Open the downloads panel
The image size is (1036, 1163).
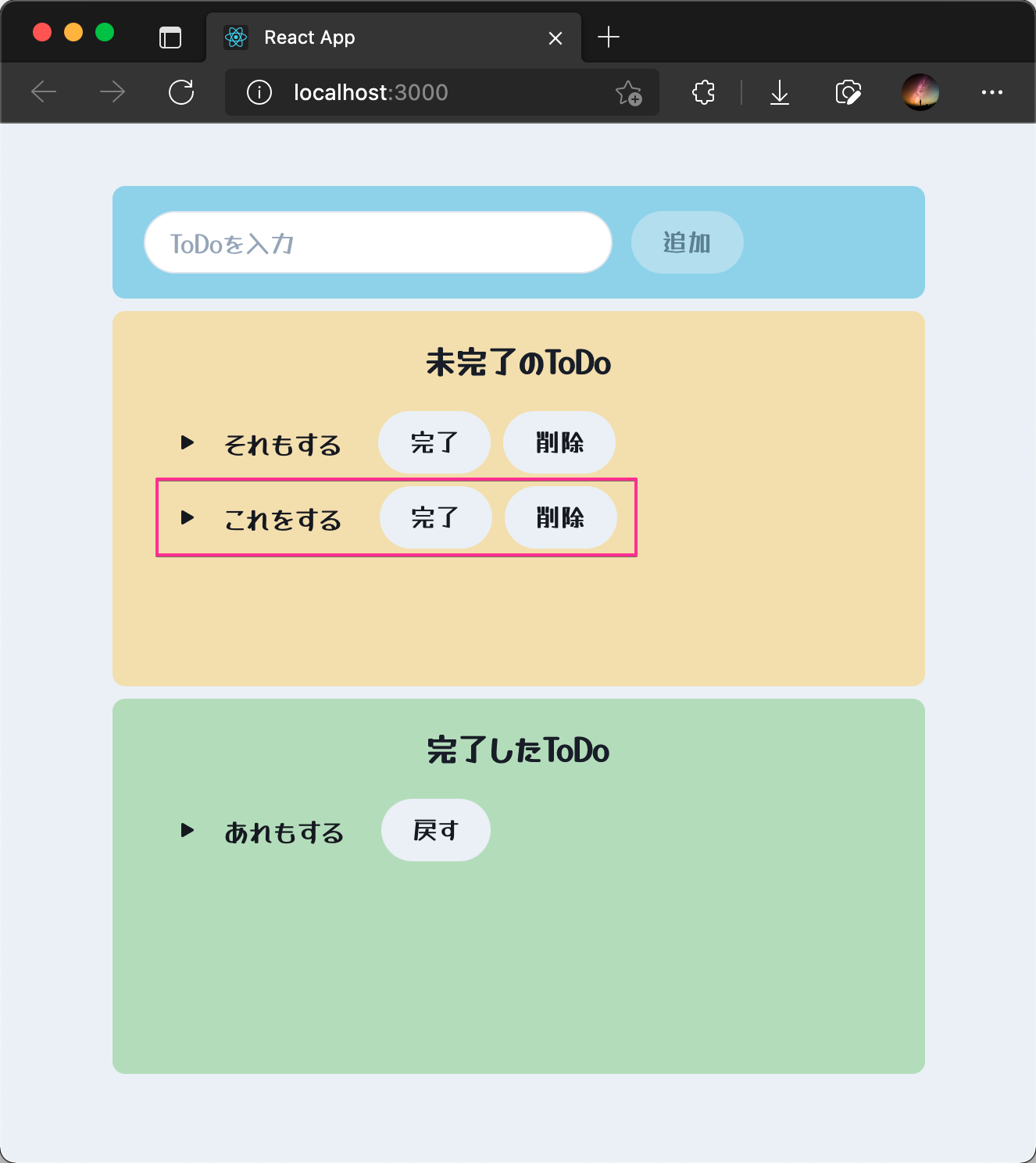click(779, 92)
